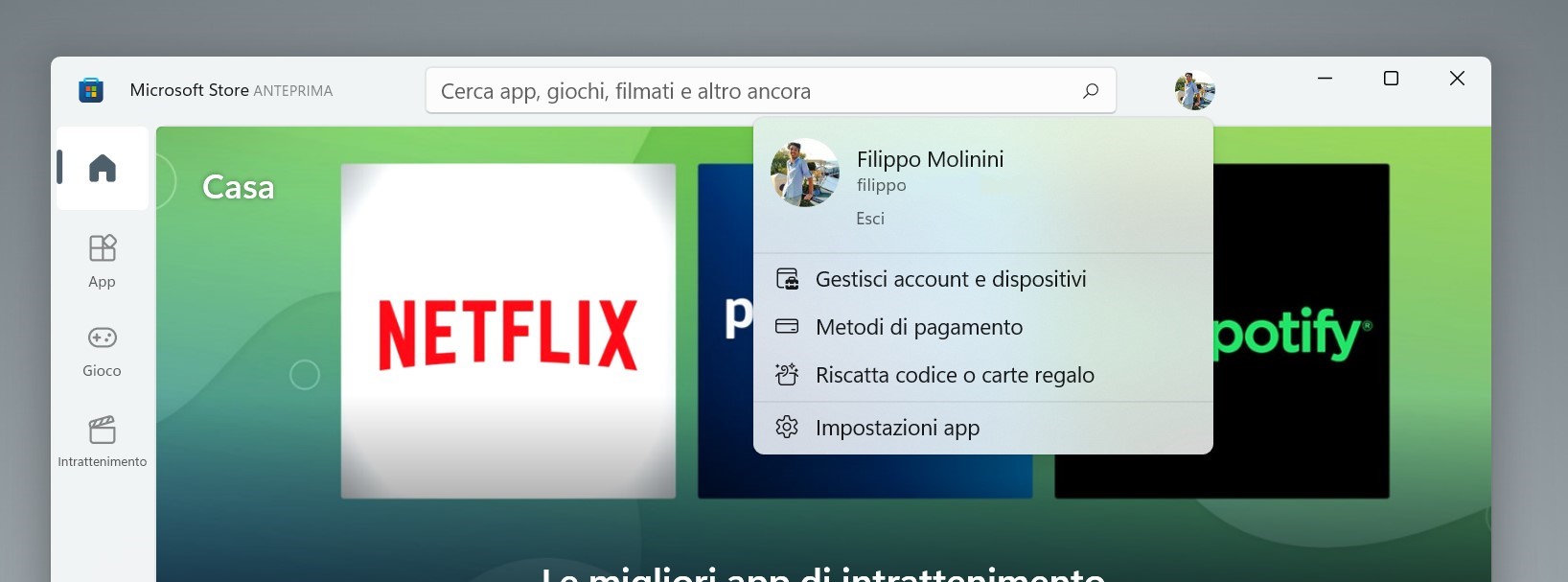Click the settings gear icon

tap(787, 427)
